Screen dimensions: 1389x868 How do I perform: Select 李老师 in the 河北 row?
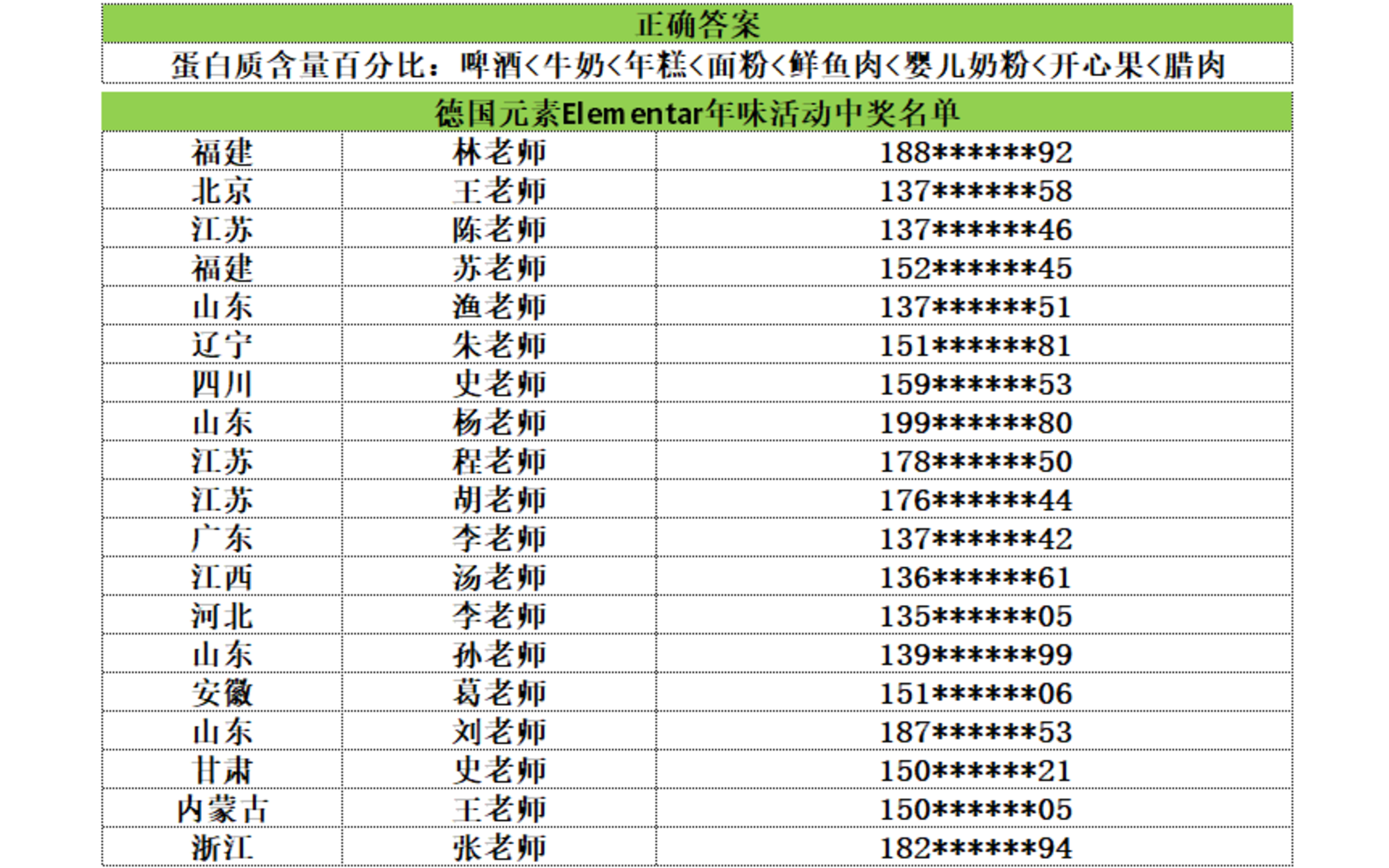[499, 616]
